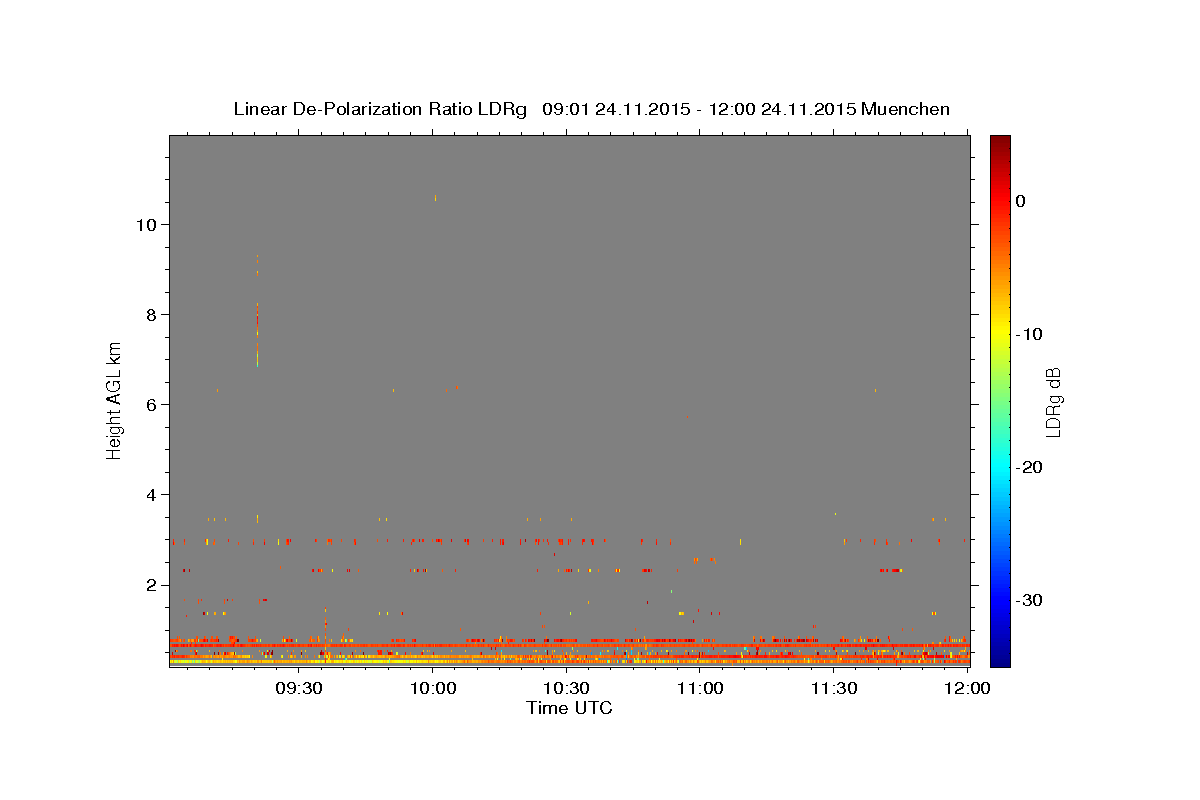The image size is (1200, 800).
Task: Click the 11:30 time tick label
Action: tap(834, 688)
